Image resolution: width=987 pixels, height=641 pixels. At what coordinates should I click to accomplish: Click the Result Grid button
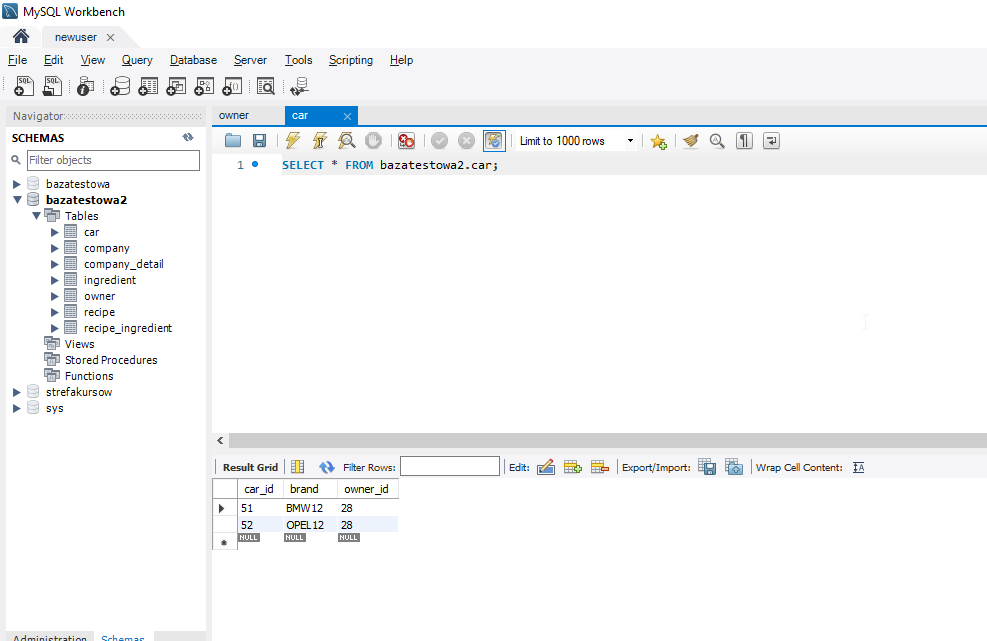[x=250, y=467]
